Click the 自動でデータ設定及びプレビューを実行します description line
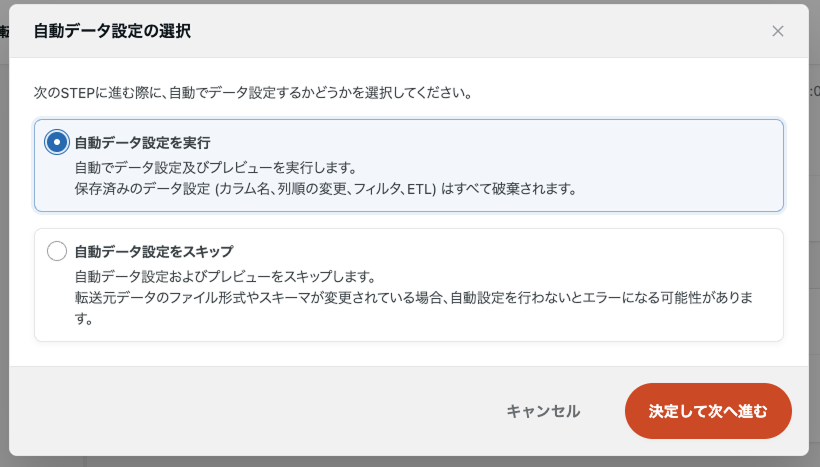Image resolution: width=820 pixels, height=467 pixels. tap(215, 166)
